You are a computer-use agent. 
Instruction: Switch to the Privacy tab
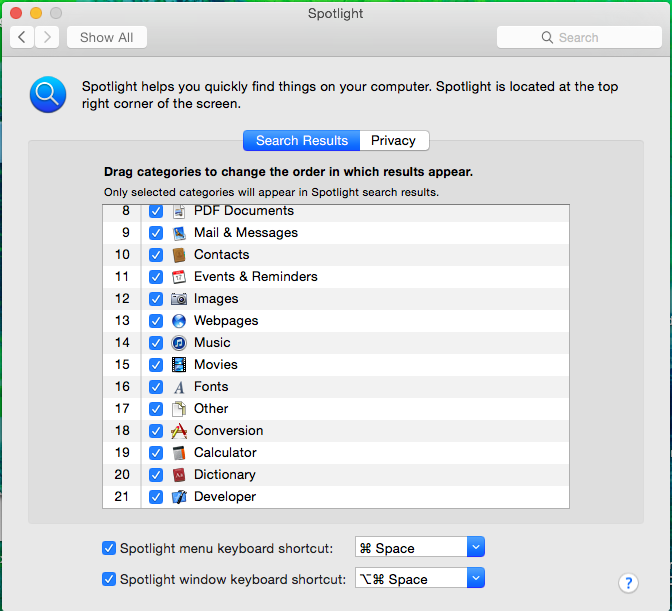coord(394,141)
